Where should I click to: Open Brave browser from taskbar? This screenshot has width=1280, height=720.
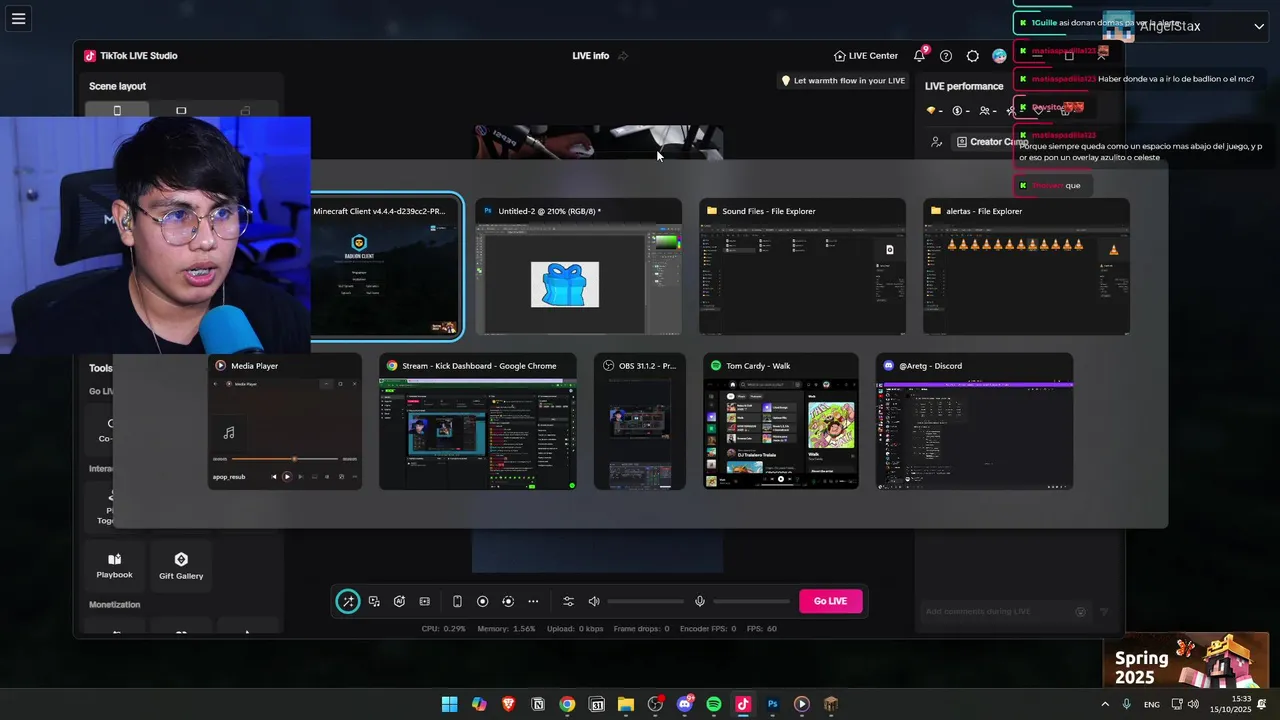[508, 704]
